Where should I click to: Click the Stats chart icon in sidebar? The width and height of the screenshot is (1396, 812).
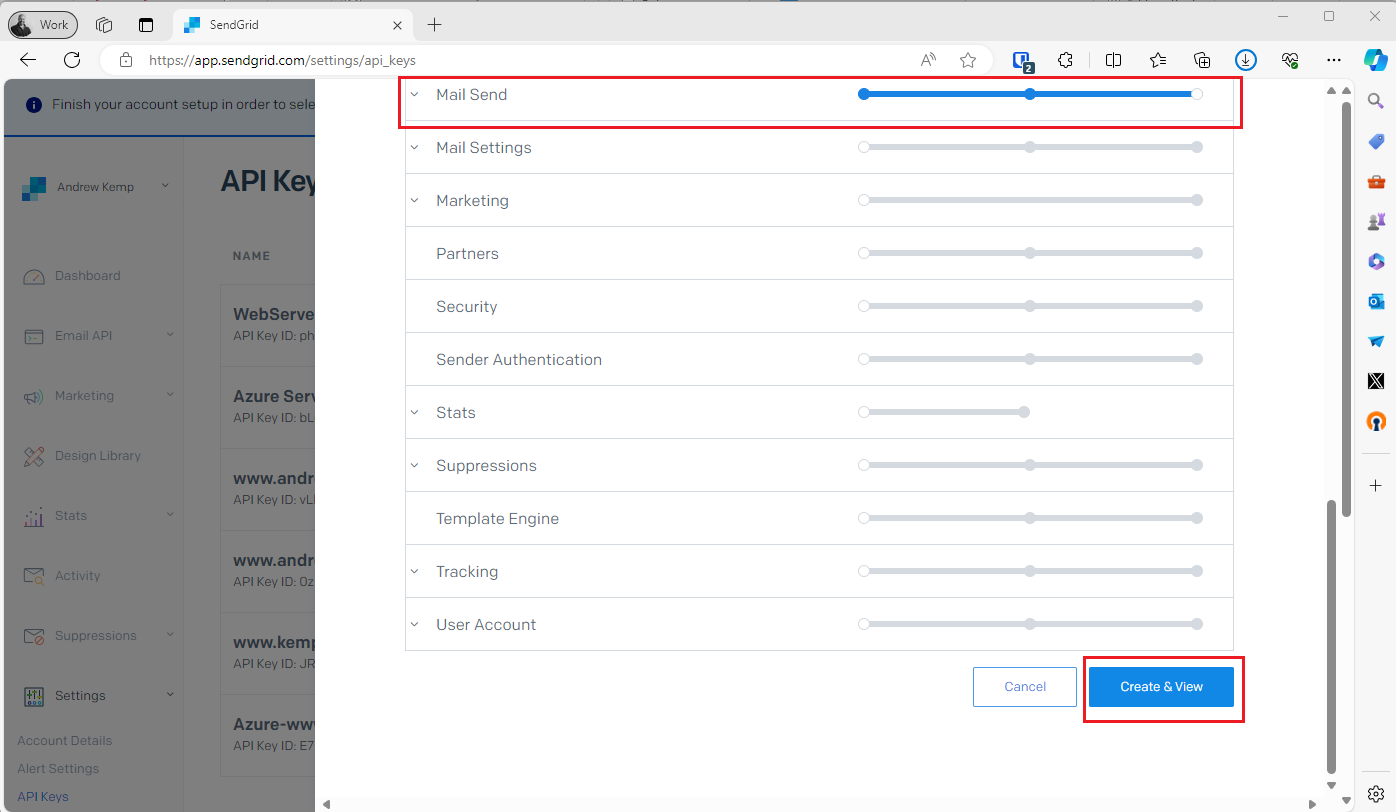tap(33, 515)
